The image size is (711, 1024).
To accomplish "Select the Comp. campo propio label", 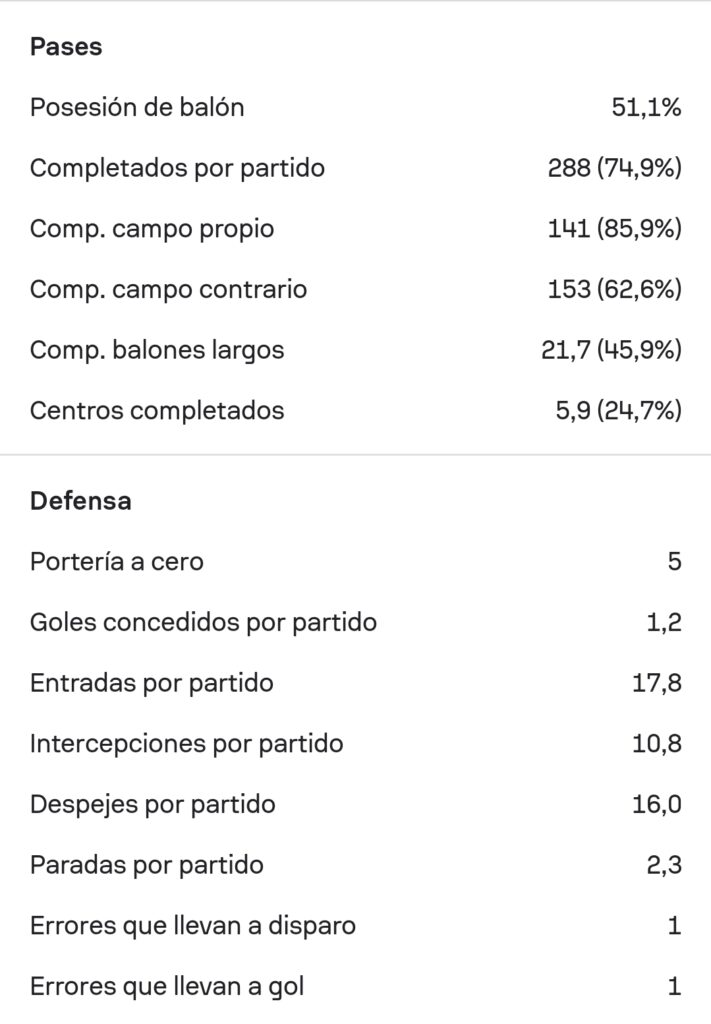I will click(152, 229).
